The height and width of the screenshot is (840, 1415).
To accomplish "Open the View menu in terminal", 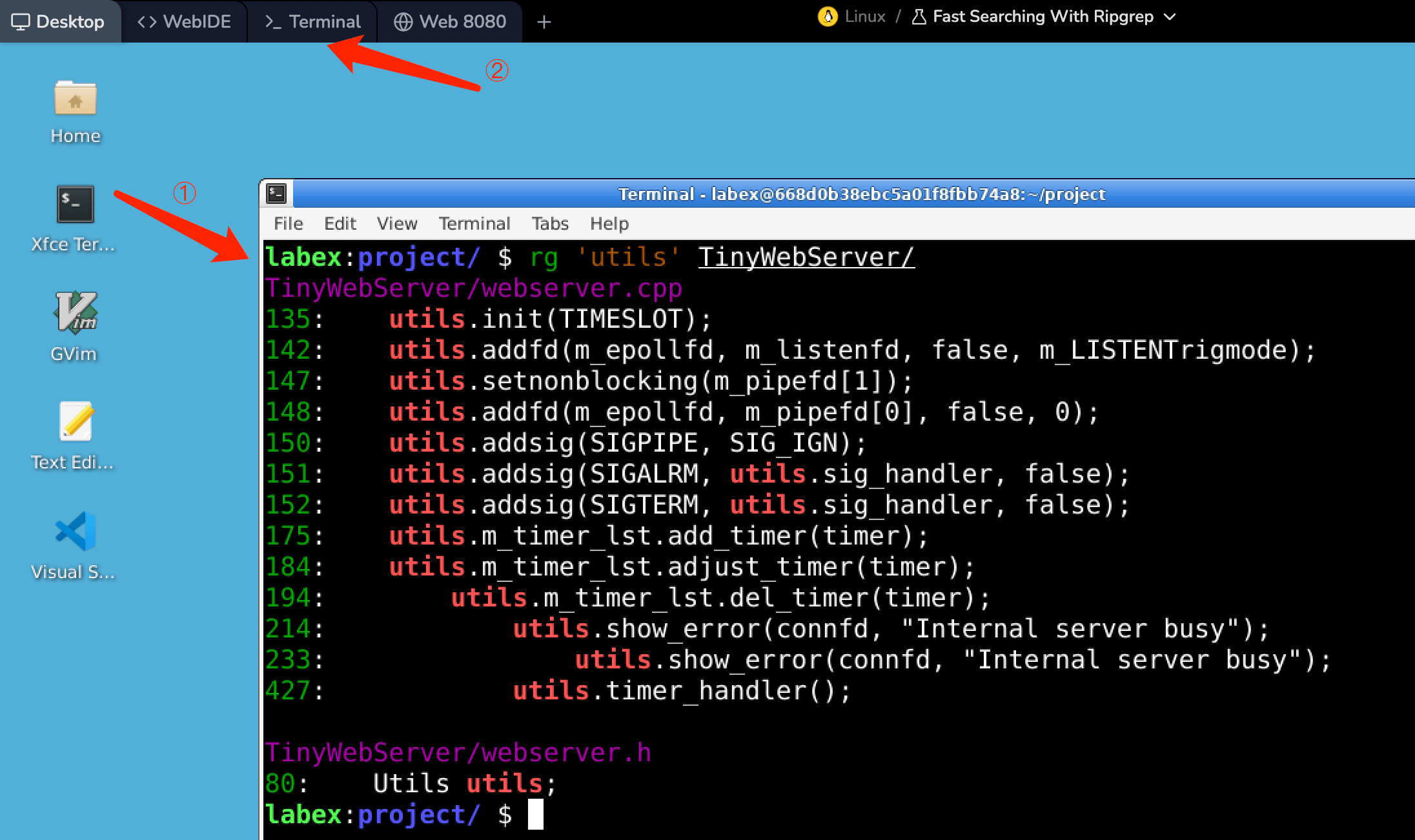I will pos(396,223).
